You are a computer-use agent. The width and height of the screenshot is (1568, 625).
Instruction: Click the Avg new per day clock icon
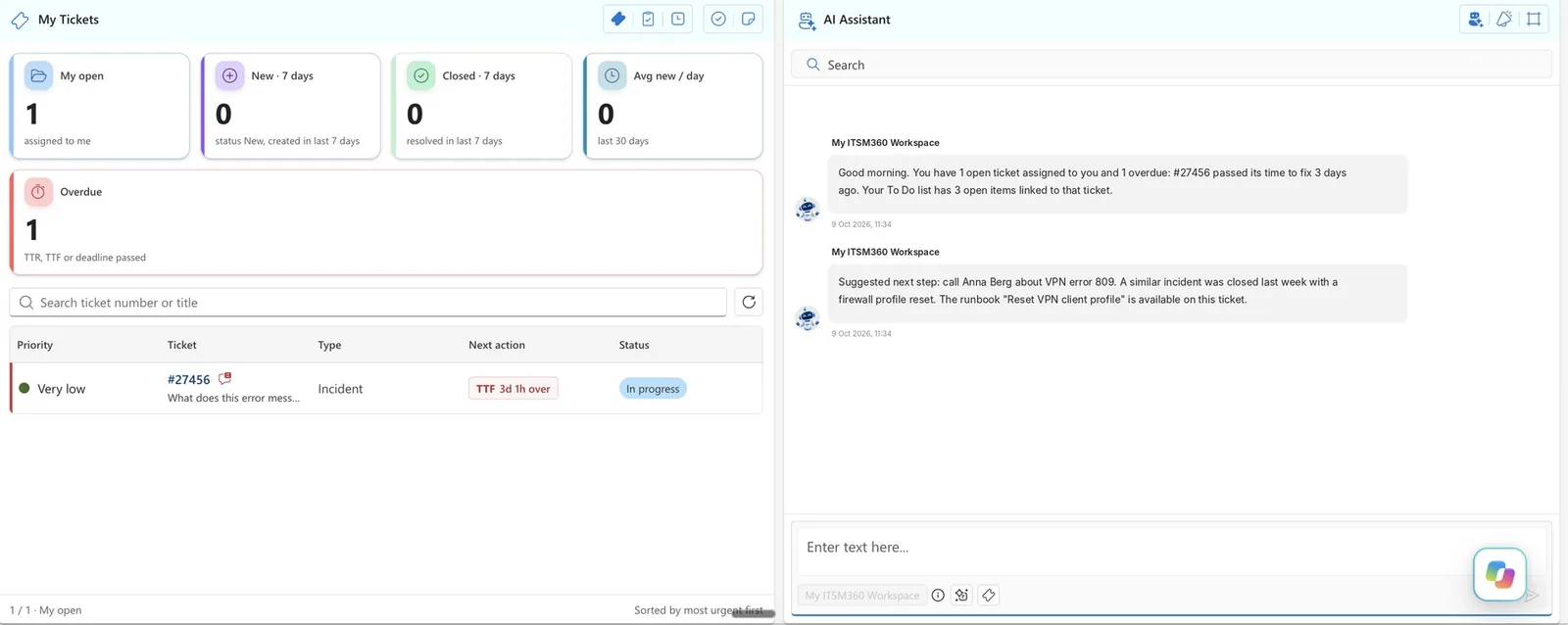click(x=612, y=75)
